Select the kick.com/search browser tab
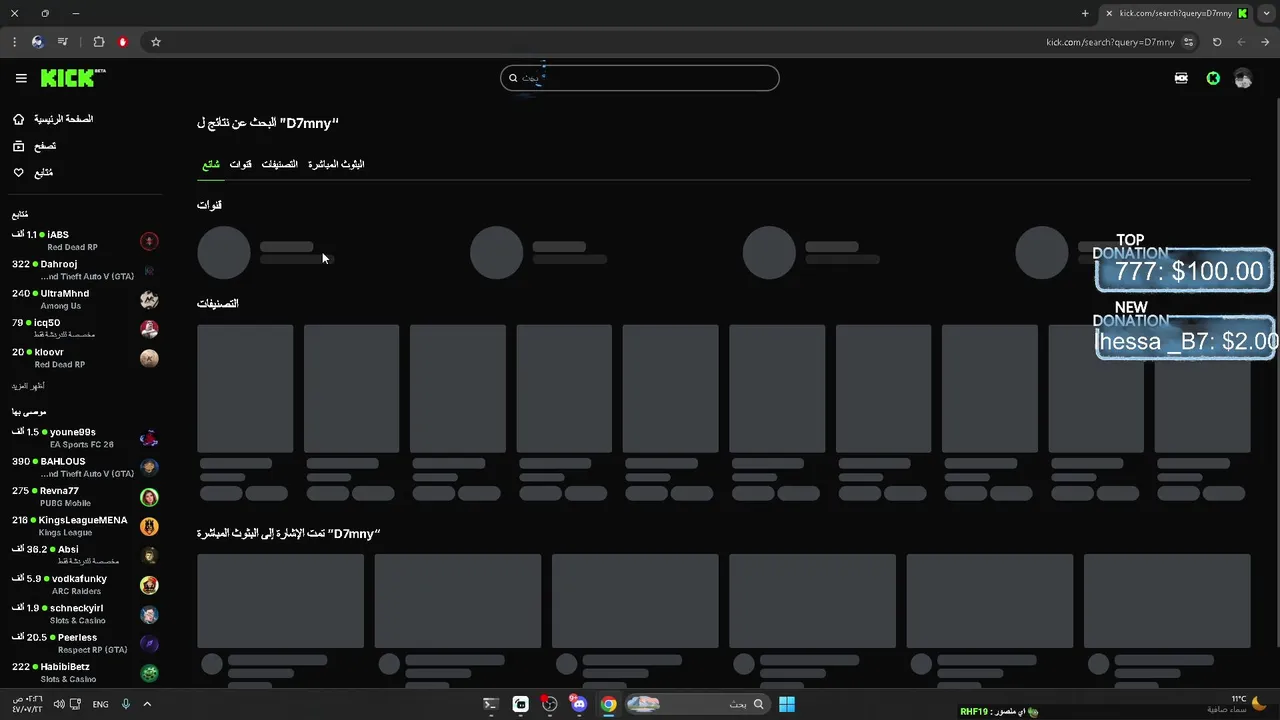 click(x=1175, y=13)
